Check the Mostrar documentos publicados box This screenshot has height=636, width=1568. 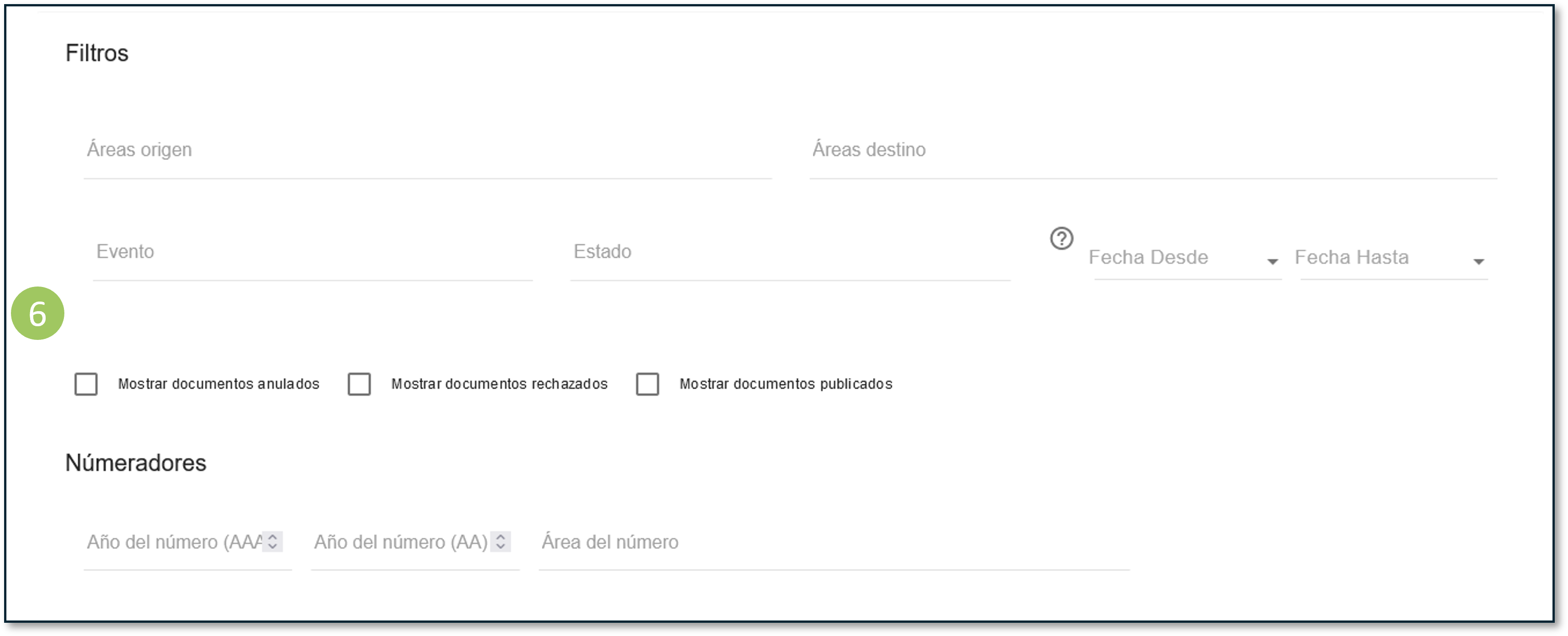(647, 384)
